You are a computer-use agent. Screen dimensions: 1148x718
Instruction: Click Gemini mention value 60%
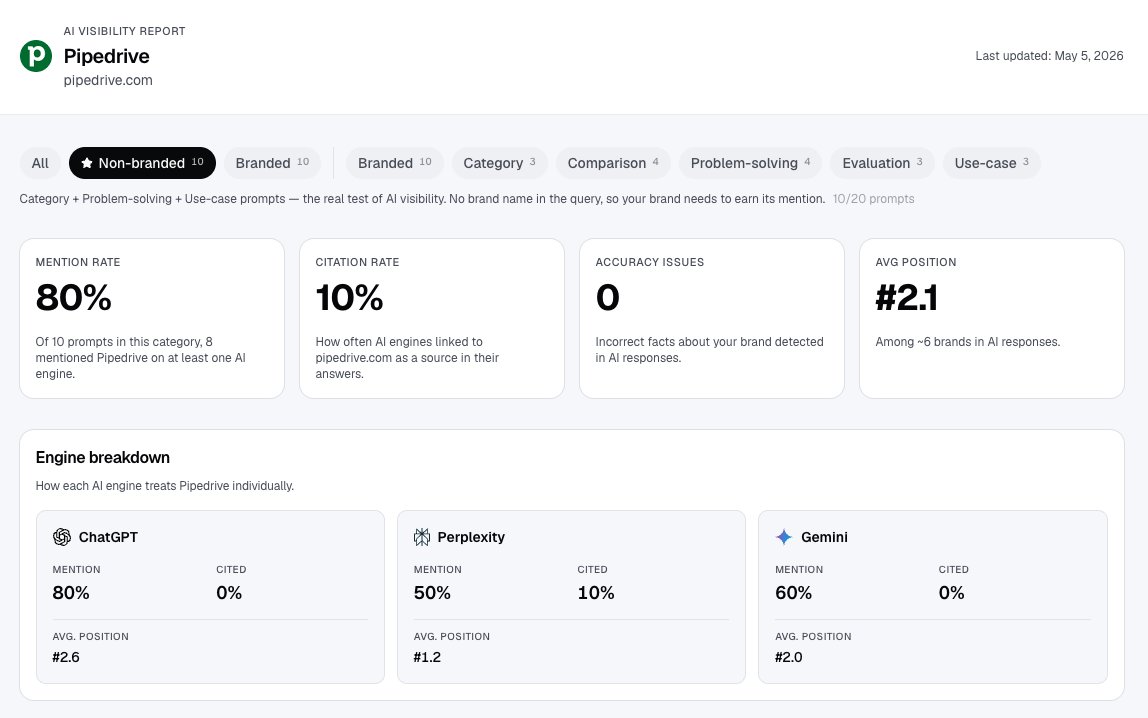[x=794, y=593]
